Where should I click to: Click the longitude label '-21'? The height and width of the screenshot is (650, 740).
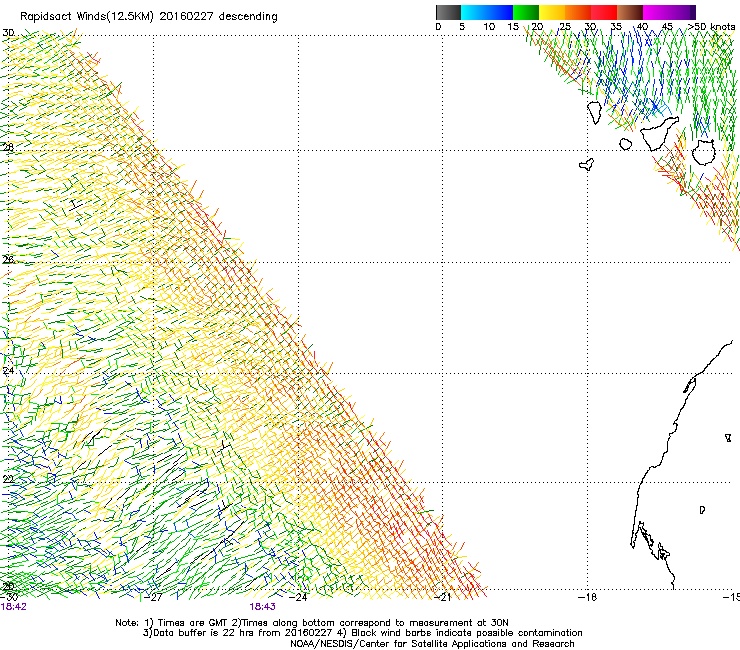443,597
